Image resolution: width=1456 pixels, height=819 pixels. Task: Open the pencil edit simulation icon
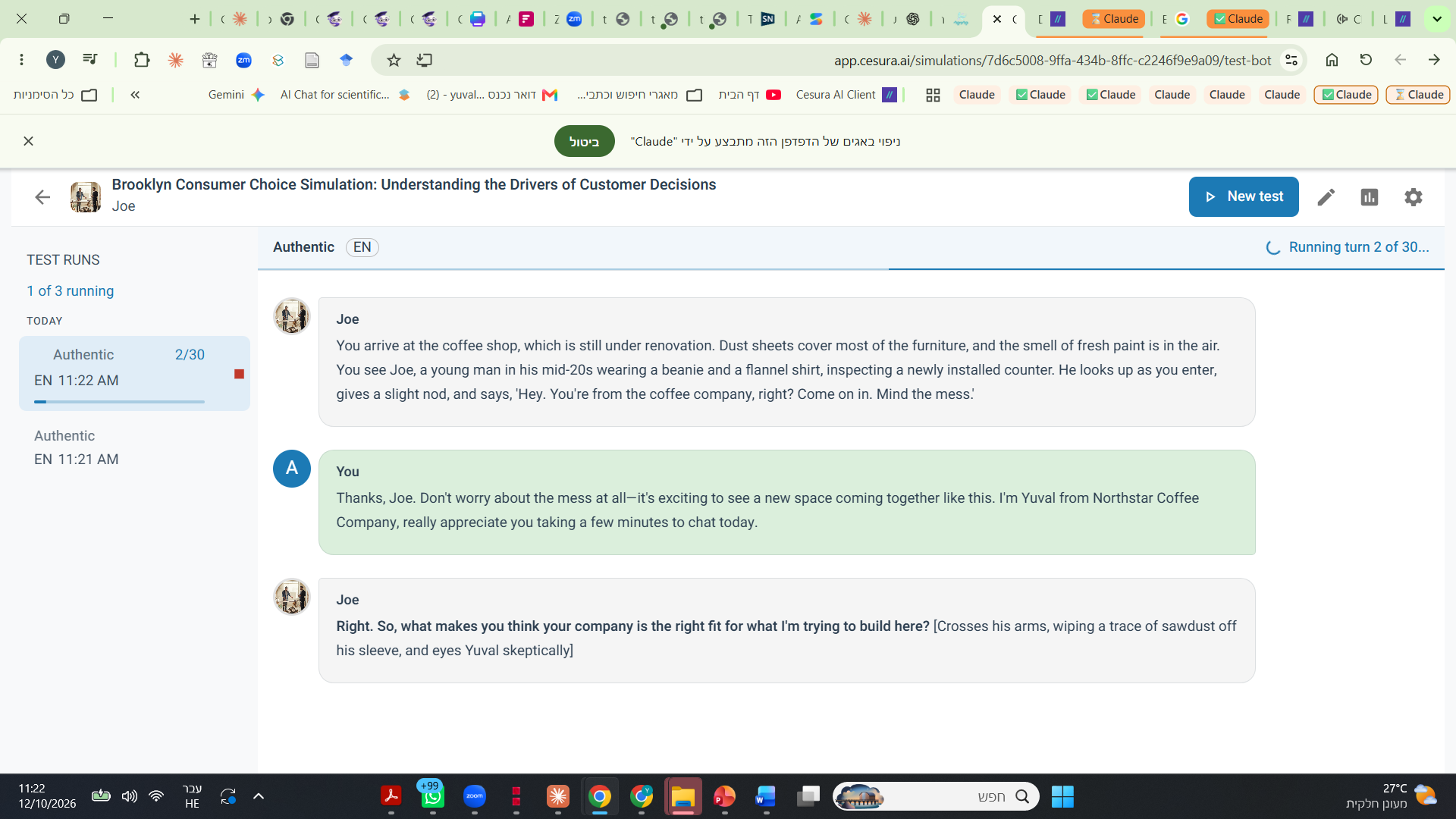coord(1326,197)
